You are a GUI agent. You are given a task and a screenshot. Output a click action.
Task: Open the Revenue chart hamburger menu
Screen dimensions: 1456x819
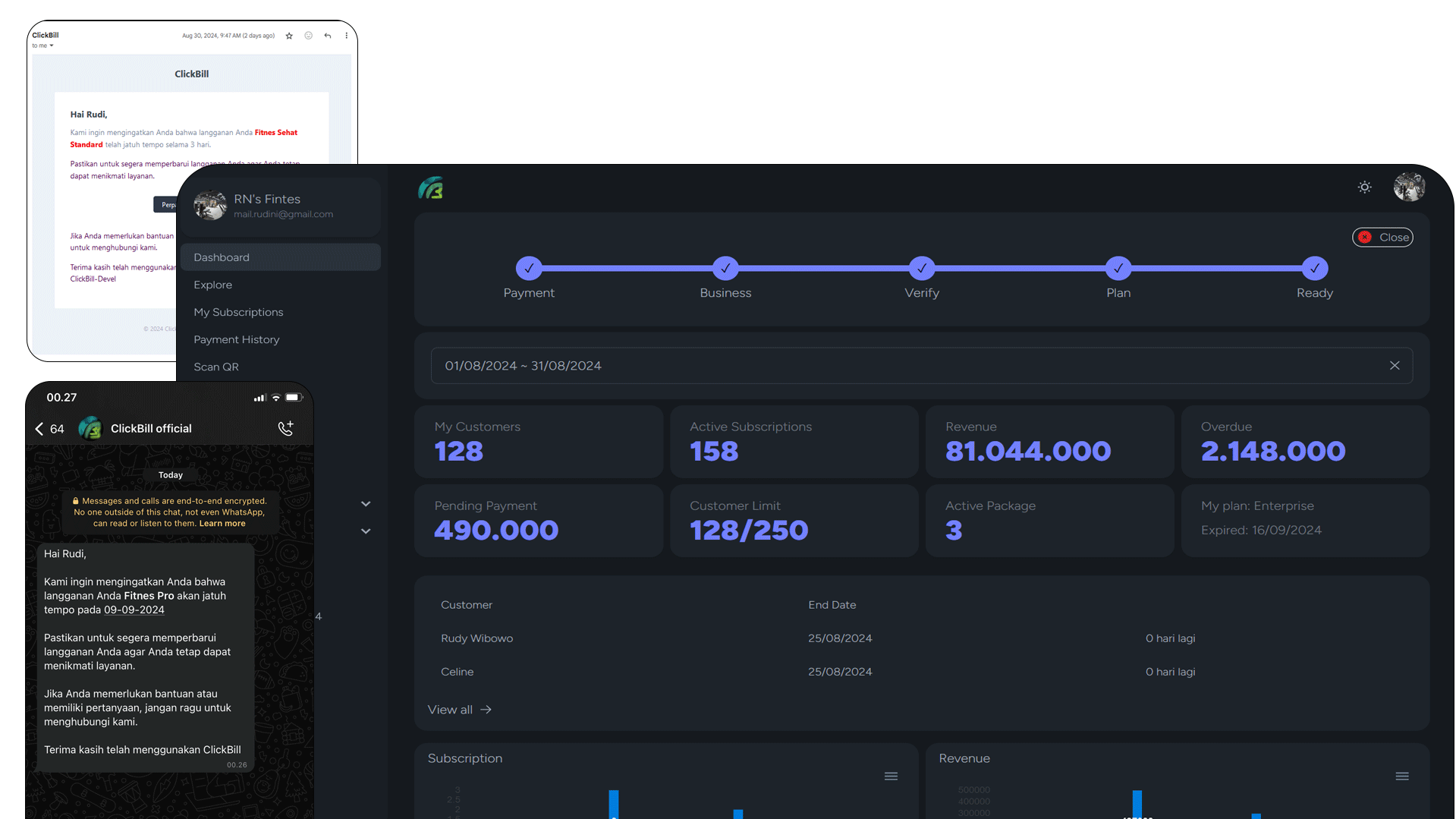(1402, 776)
